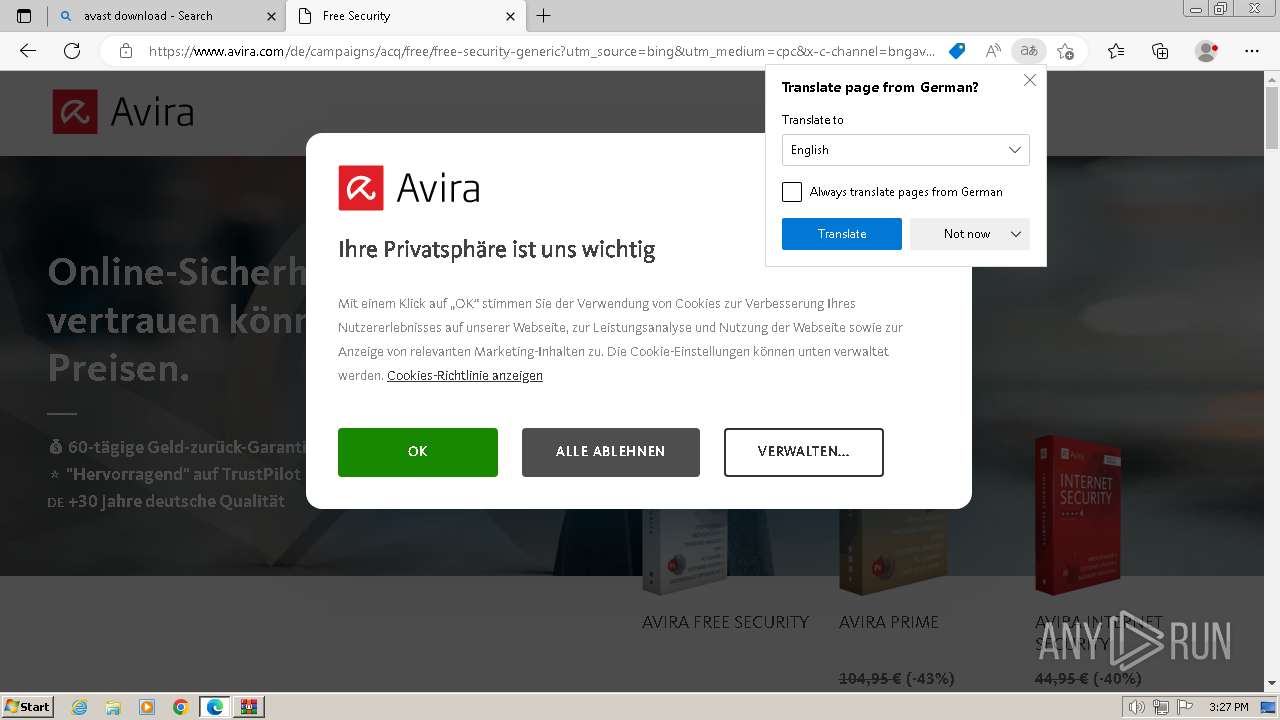Open the Start menu
The width and height of the screenshot is (1280, 720).
point(27,707)
